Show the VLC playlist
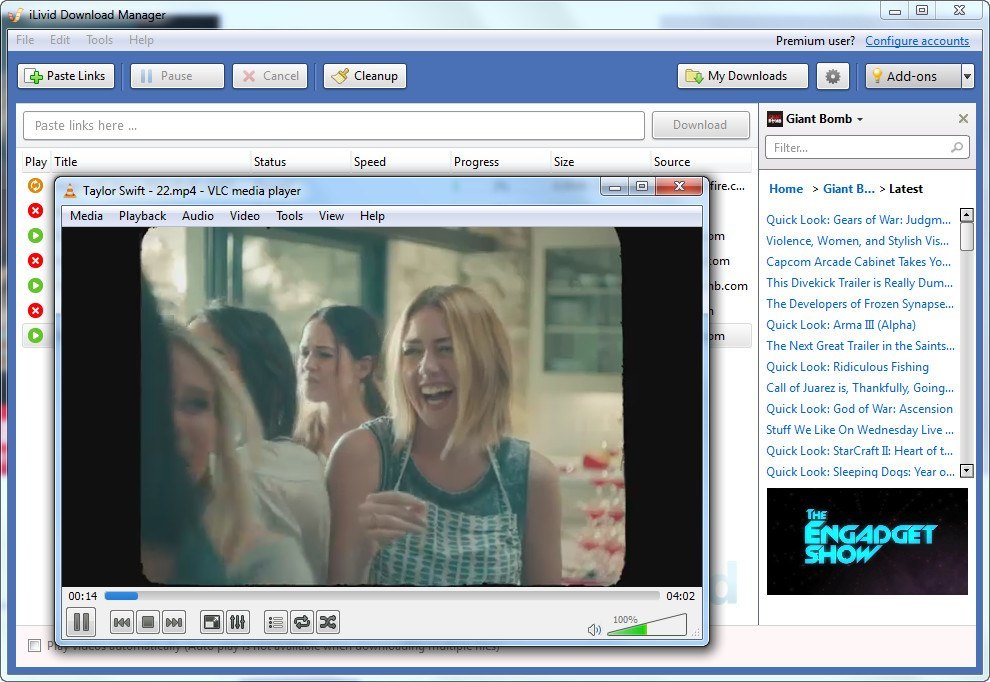990x682 pixels. tap(276, 622)
